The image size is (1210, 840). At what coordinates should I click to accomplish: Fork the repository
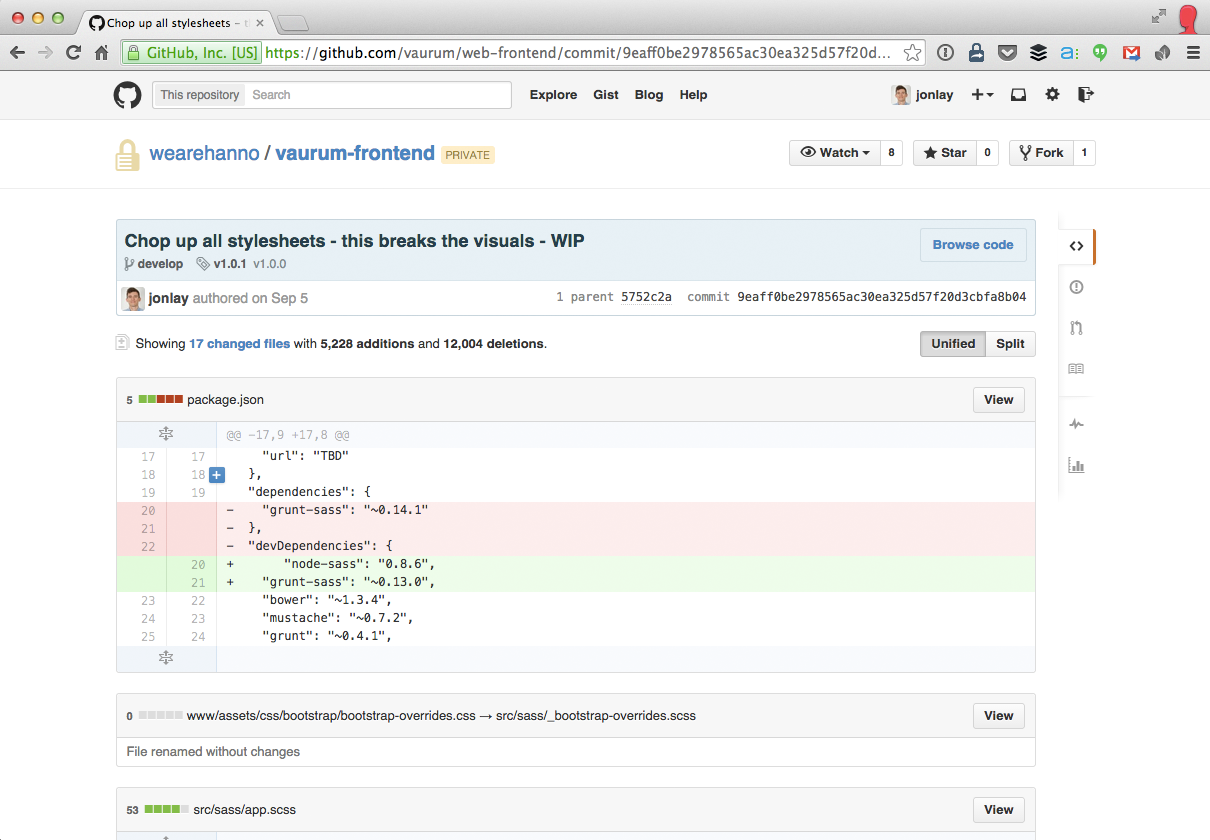pyautogui.click(x=1041, y=153)
